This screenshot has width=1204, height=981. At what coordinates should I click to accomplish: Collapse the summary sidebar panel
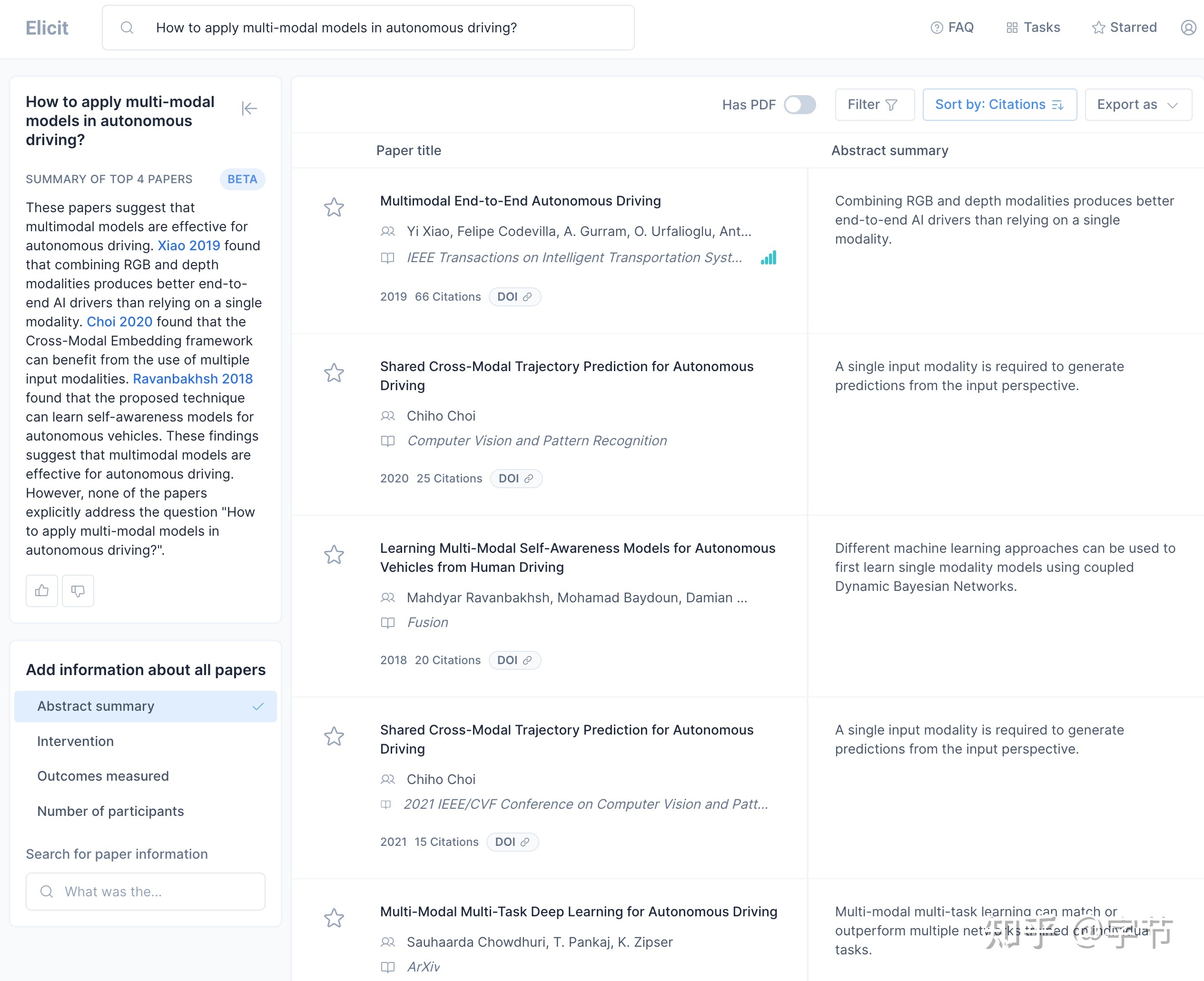point(249,108)
